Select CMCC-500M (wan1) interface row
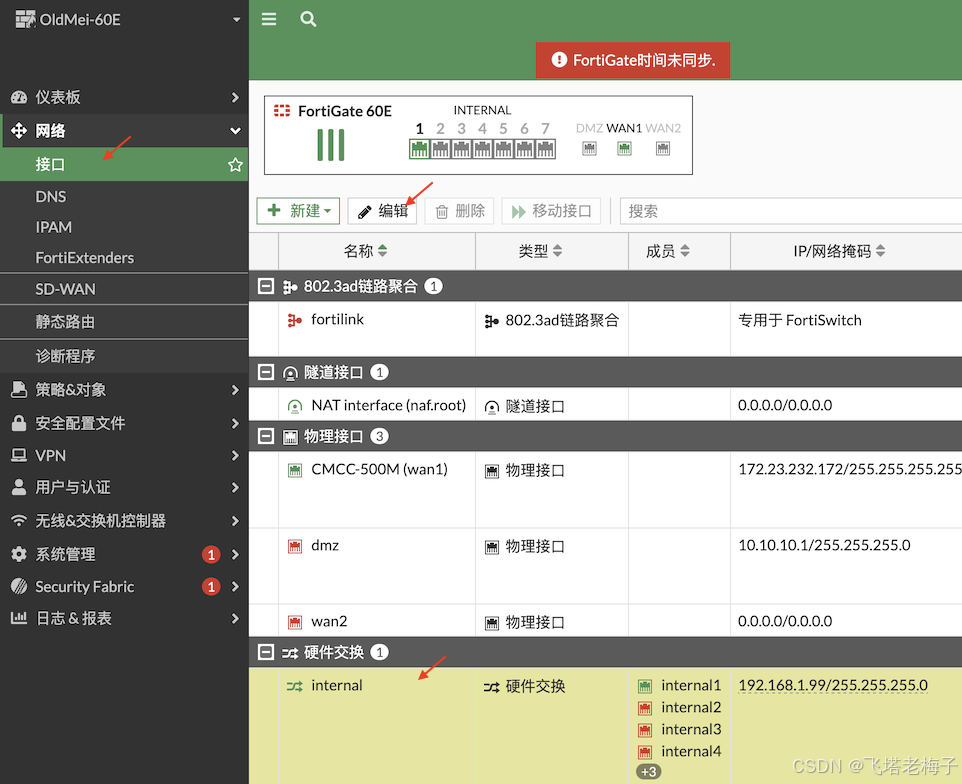Image resolution: width=962 pixels, height=784 pixels. pos(606,490)
